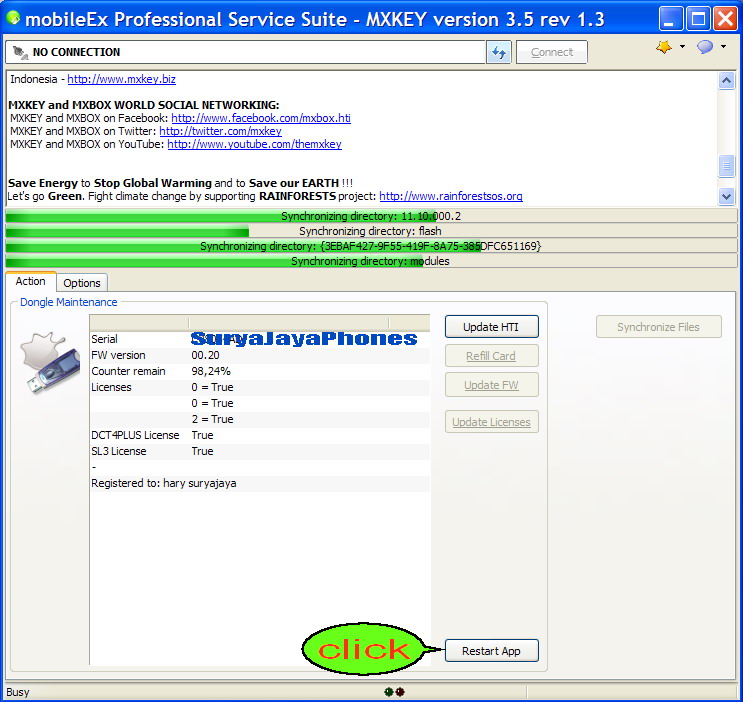The image size is (743, 702).
Task: Select the 2 = True license row
Action: [x=260, y=419]
